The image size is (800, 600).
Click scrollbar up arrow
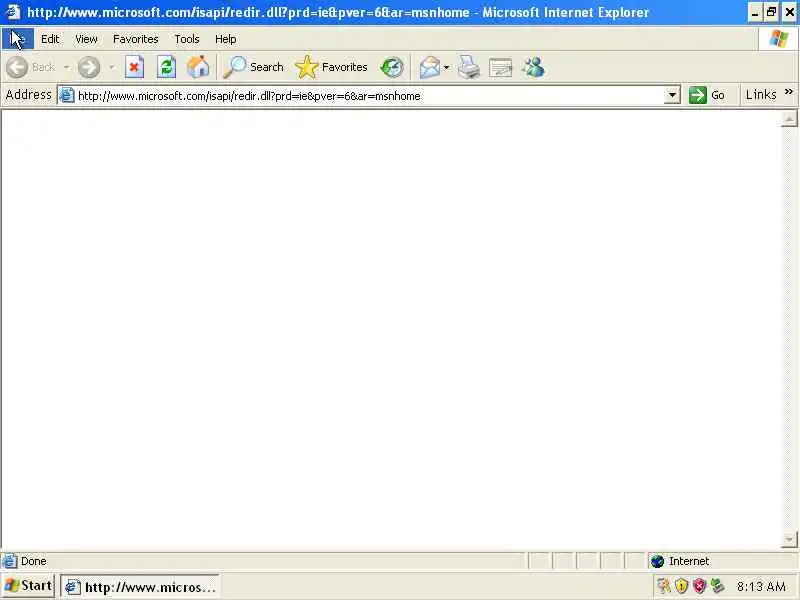pyautogui.click(x=789, y=119)
